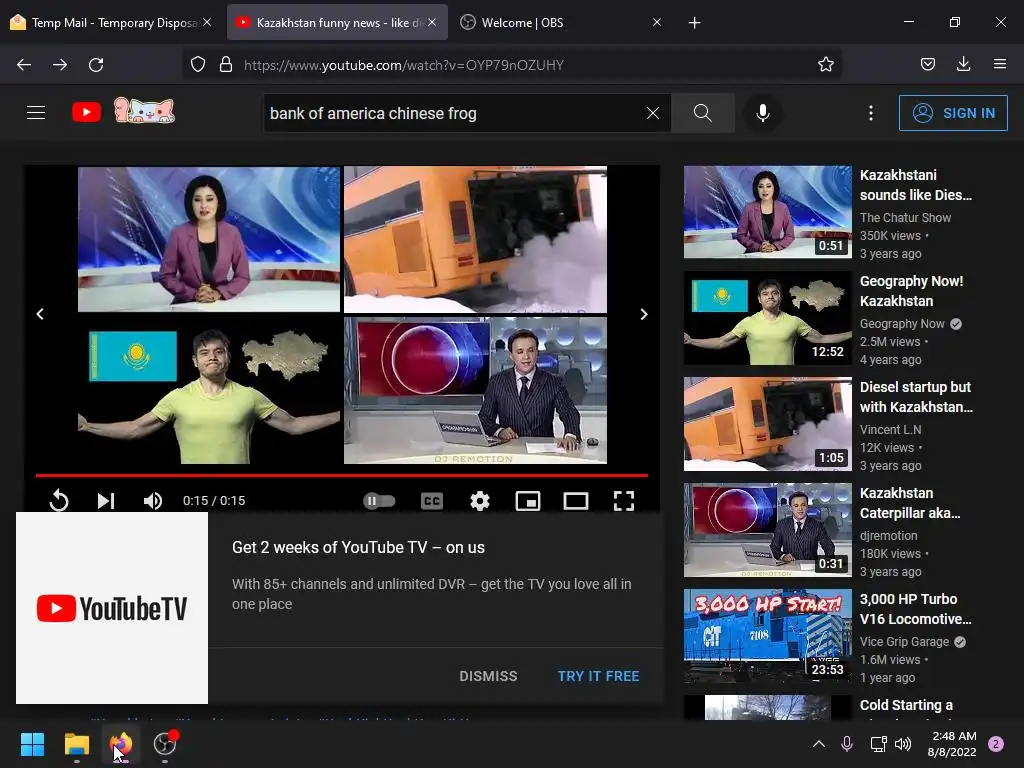Visit Vice Grip Garage channel
Image resolution: width=1024 pixels, height=768 pixels.
pos(904,642)
